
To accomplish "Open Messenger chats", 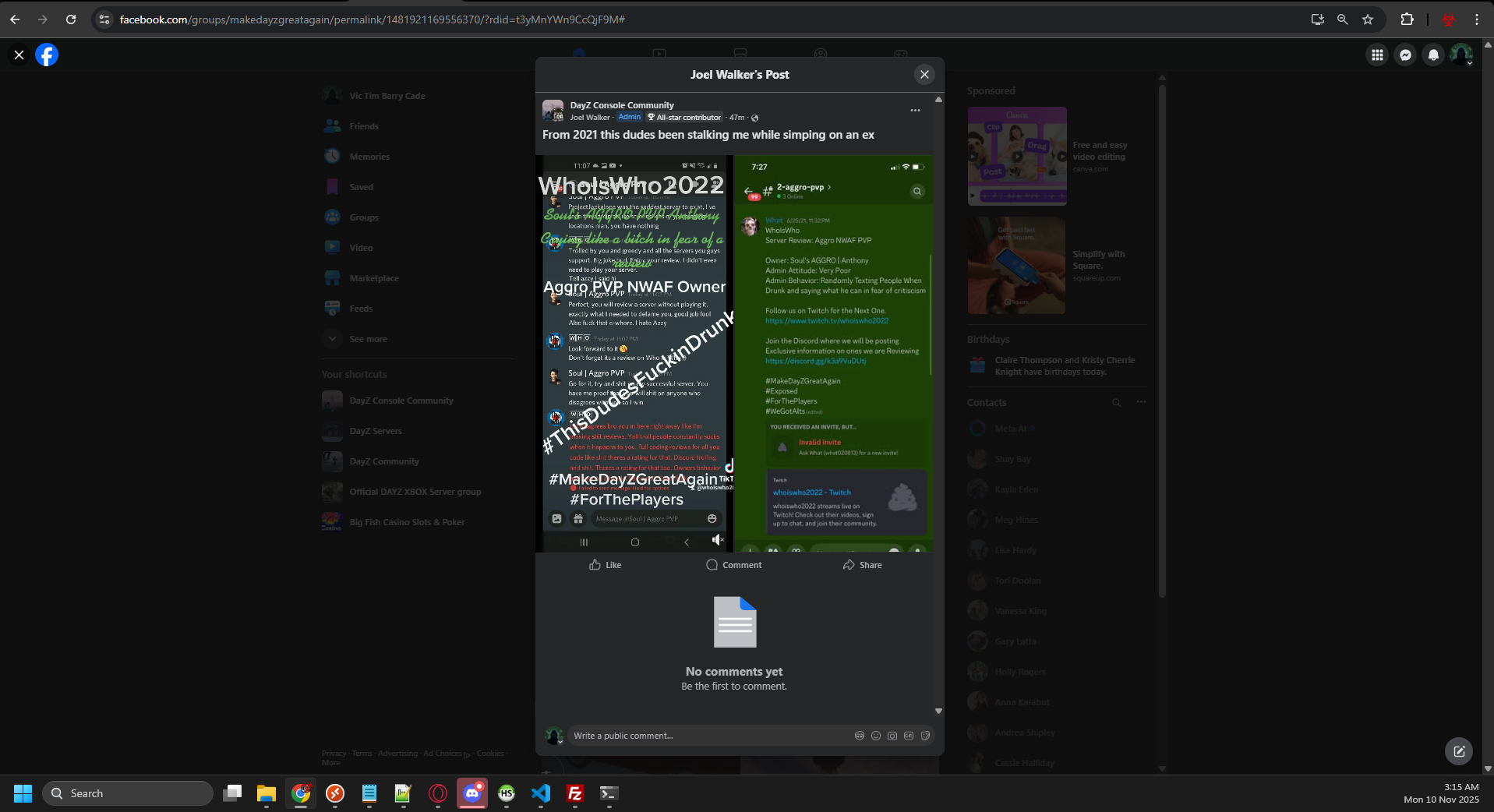I will point(1405,55).
